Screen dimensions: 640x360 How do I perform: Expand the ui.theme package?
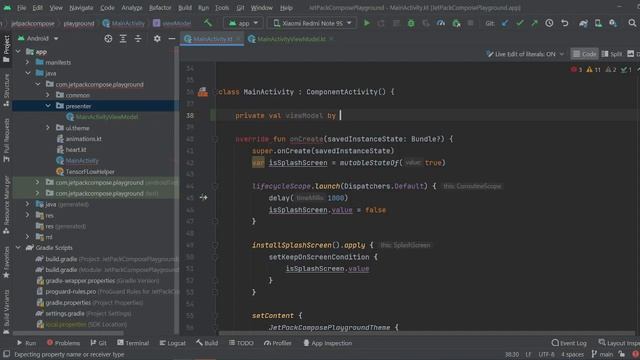coord(48,128)
